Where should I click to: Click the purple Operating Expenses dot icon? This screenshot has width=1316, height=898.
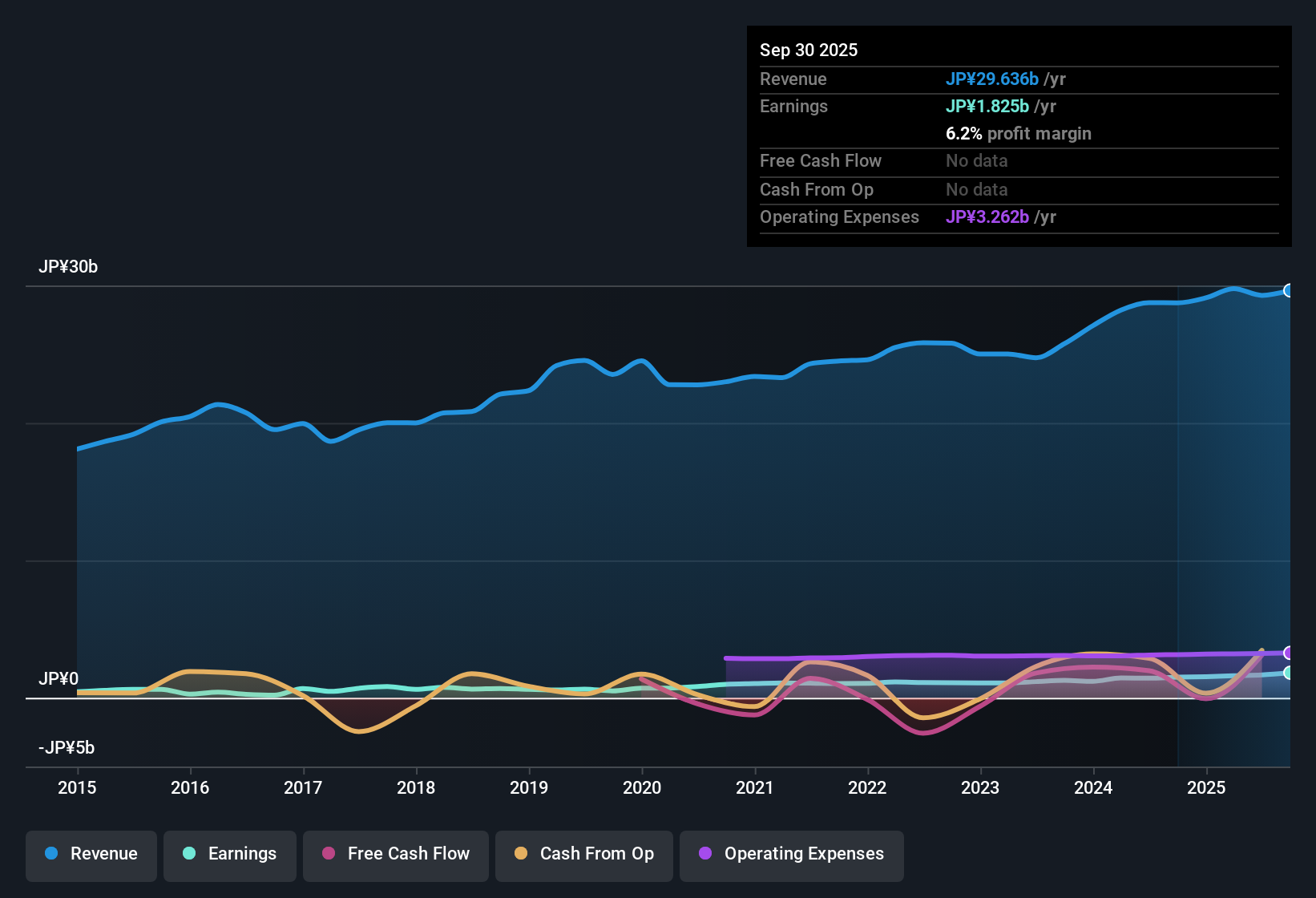704,854
